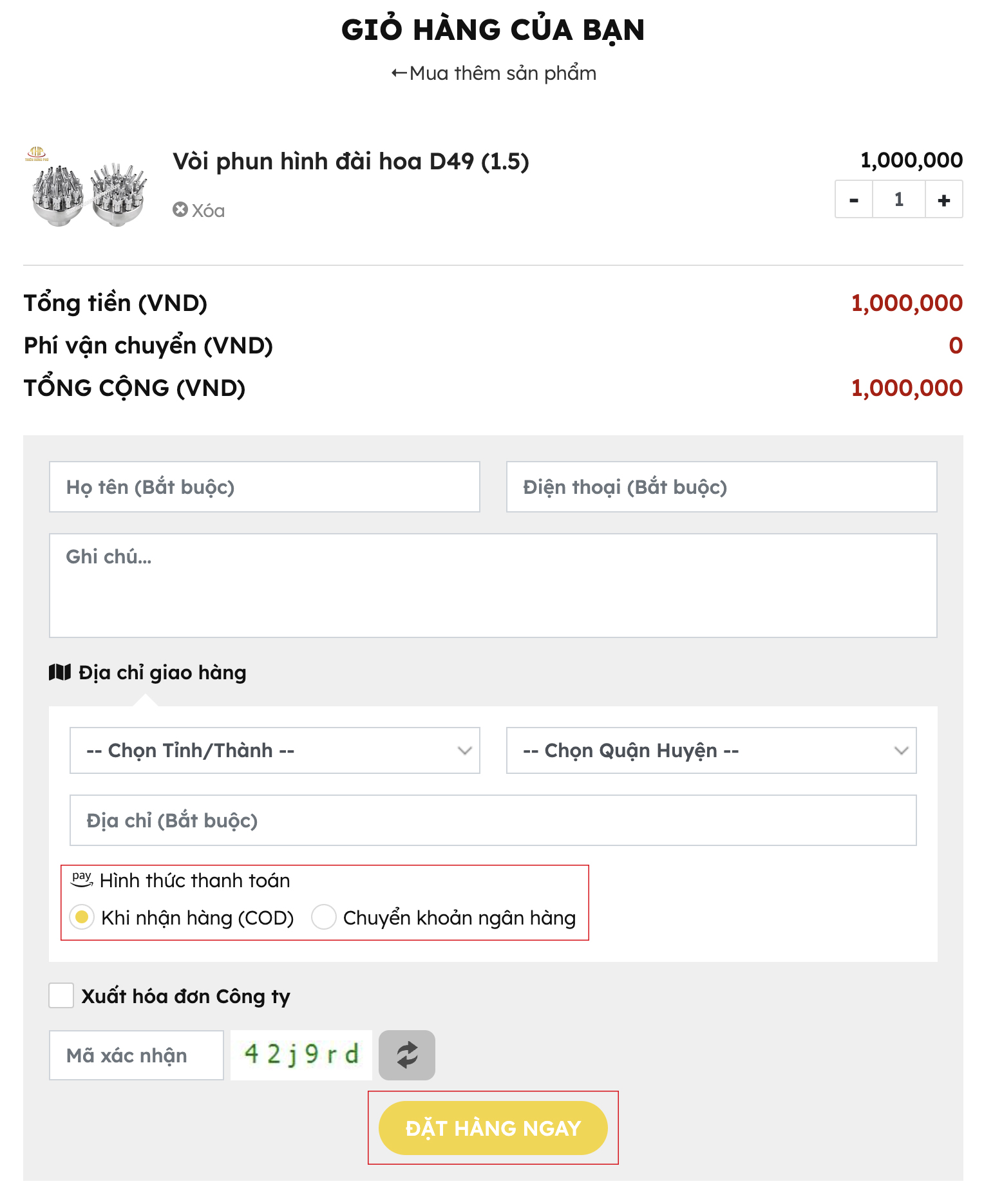Select Chuyển khoản ngân hàng payment option
The width and height of the screenshot is (984, 1204).
coord(324,917)
